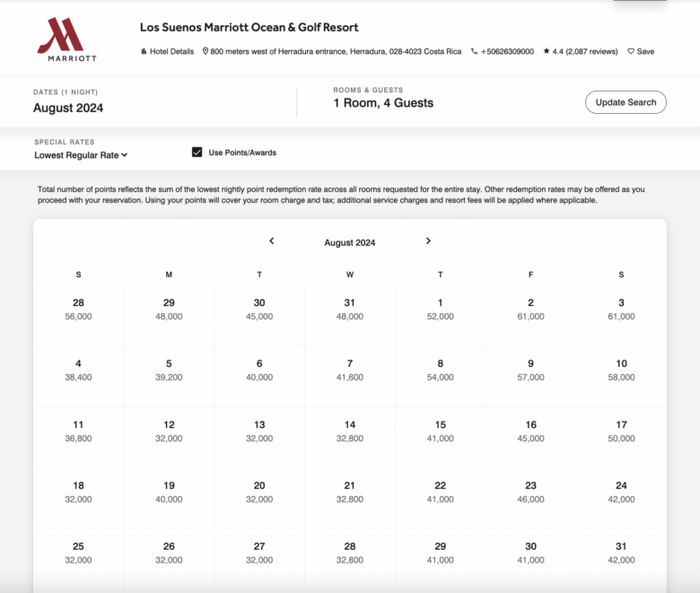Click the calendar's August 2024 month title

[350, 242]
